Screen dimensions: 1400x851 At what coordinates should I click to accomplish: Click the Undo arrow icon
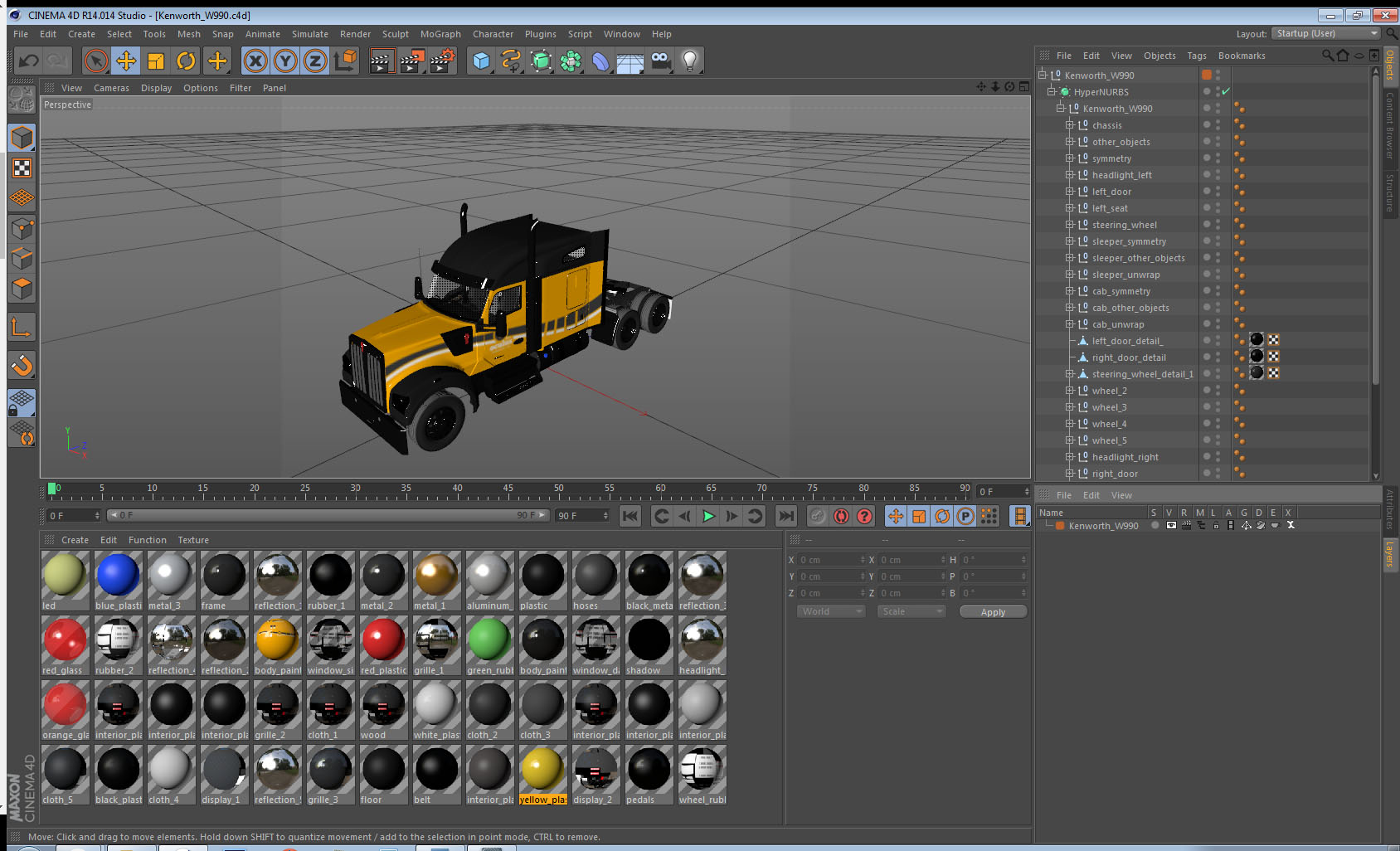pos(28,61)
